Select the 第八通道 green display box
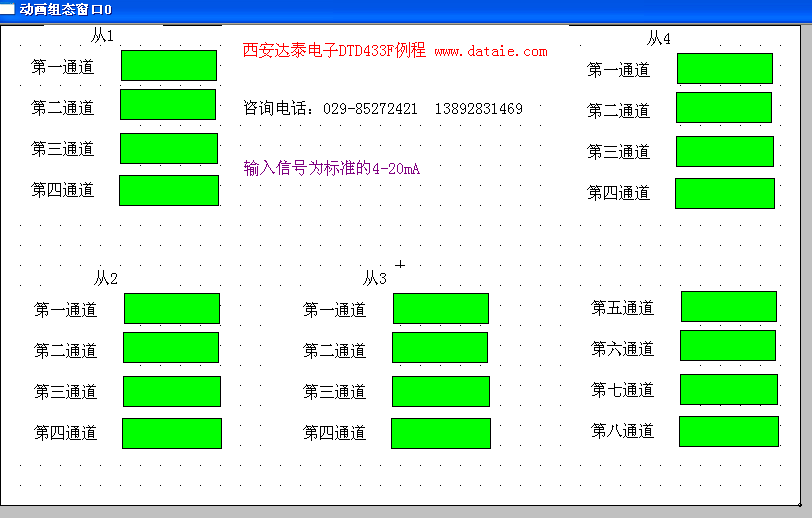Screen dimensions: 812x518 pyautogui.click(x=729, y=431)
